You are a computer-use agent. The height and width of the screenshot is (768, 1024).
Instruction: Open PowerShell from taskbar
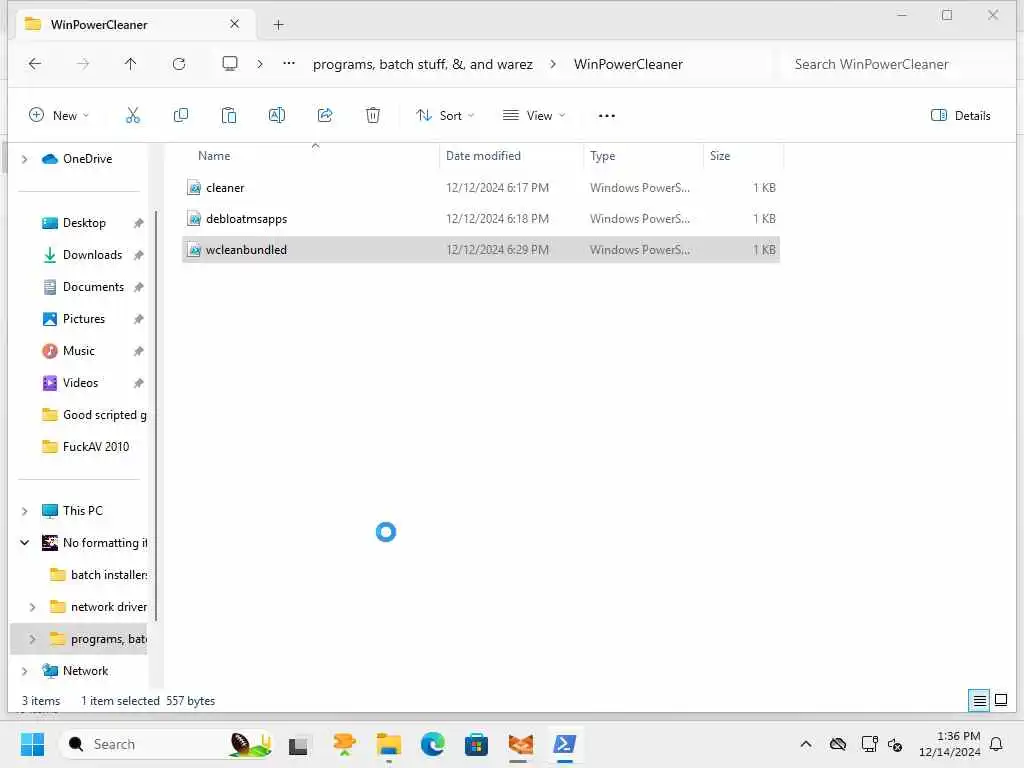click(564, 744)
